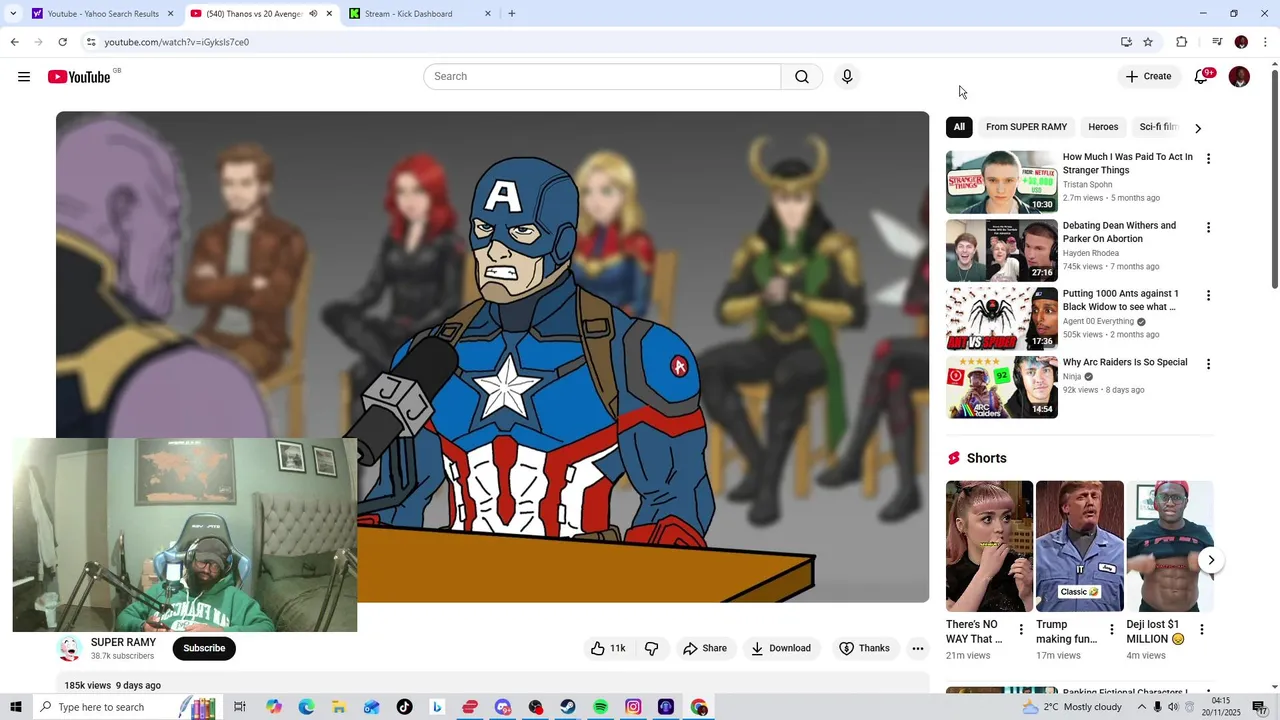The width and height of the screenshot is (1280, 720).
Task: Go back in browser history
Action: pyautogui.click(x=14, y=42)
